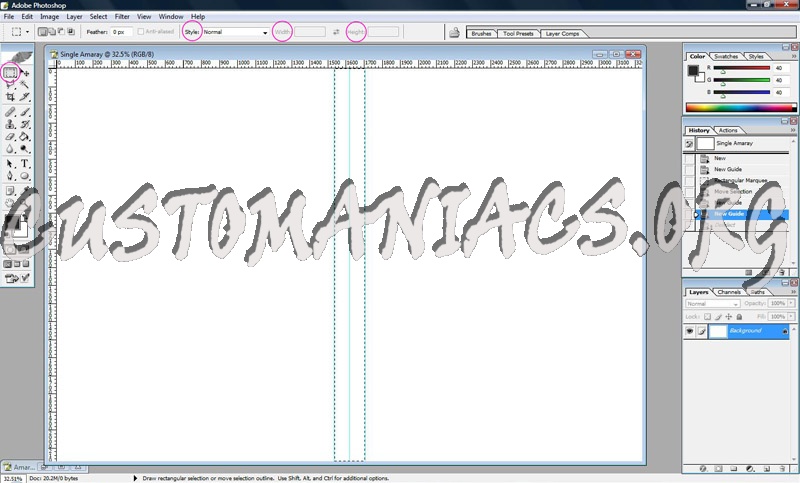Create new fill or adjustment layer
800x483 pixels.
pyautogui.click(x=750, y=468)
